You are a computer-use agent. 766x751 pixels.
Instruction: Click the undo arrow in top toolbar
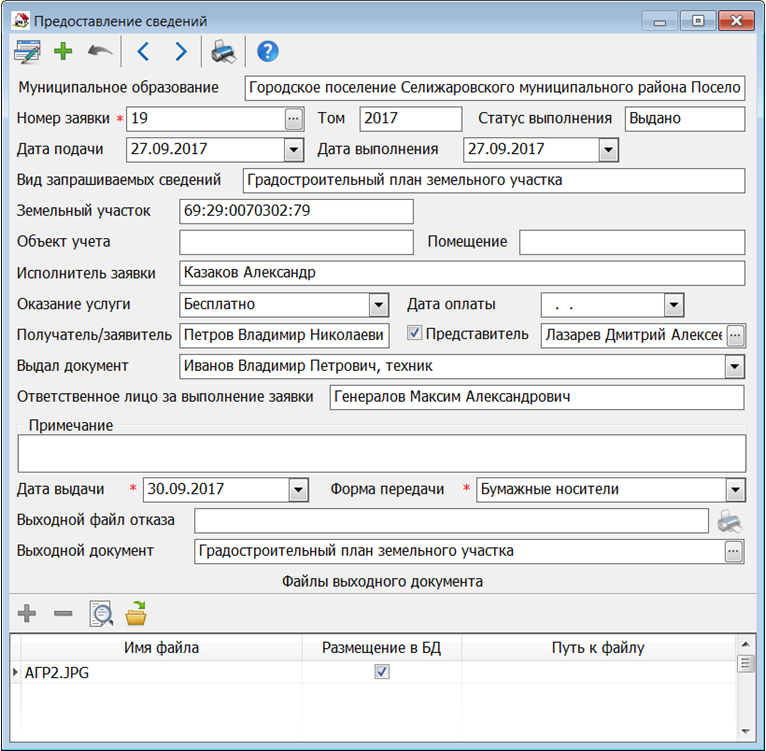pyautogui.click(x=99, y=52)
